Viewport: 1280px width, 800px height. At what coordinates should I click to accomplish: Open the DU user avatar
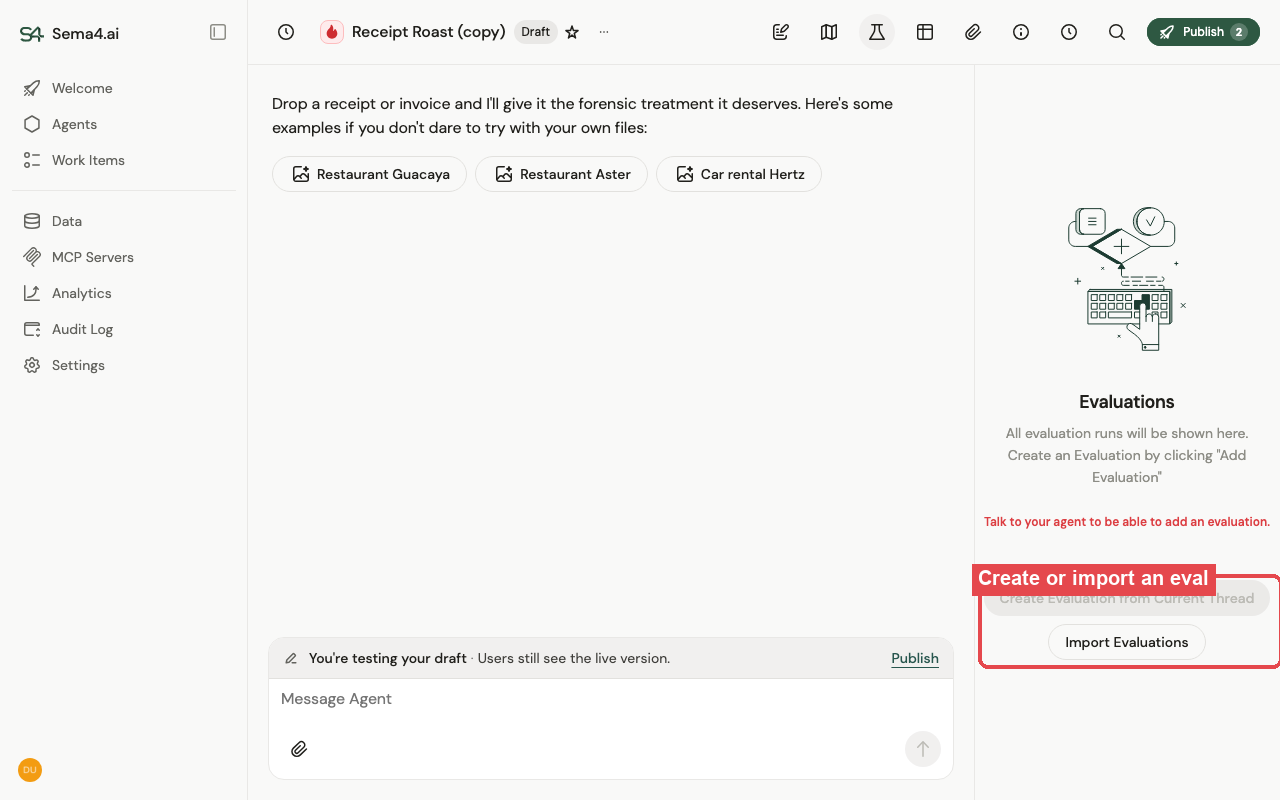30,770
